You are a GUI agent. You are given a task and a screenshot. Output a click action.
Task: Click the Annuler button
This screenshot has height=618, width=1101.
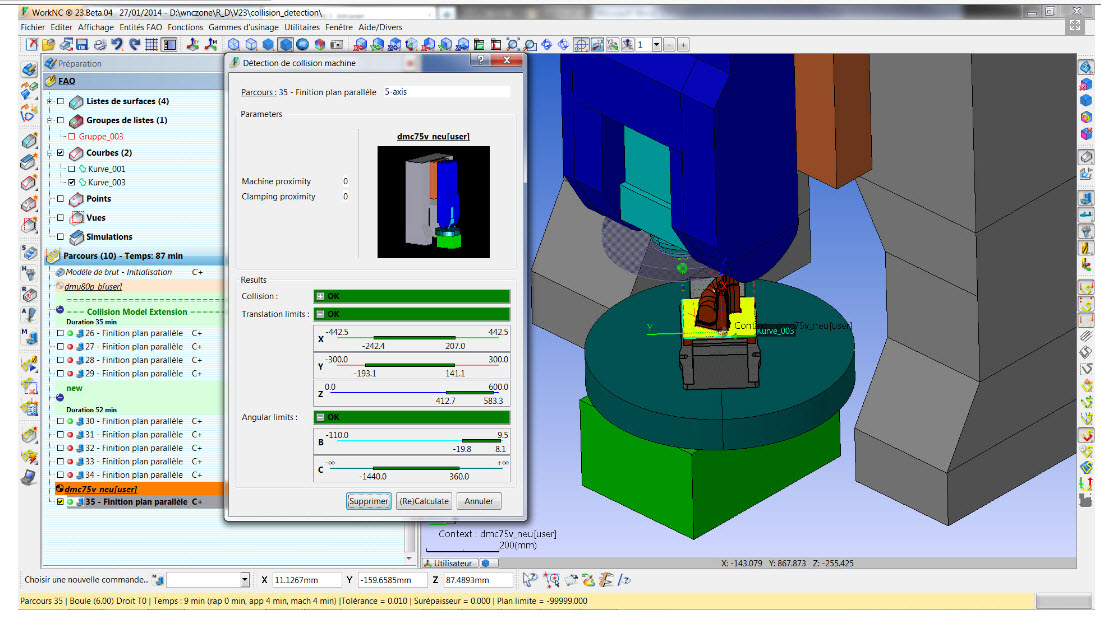[479, 501]
